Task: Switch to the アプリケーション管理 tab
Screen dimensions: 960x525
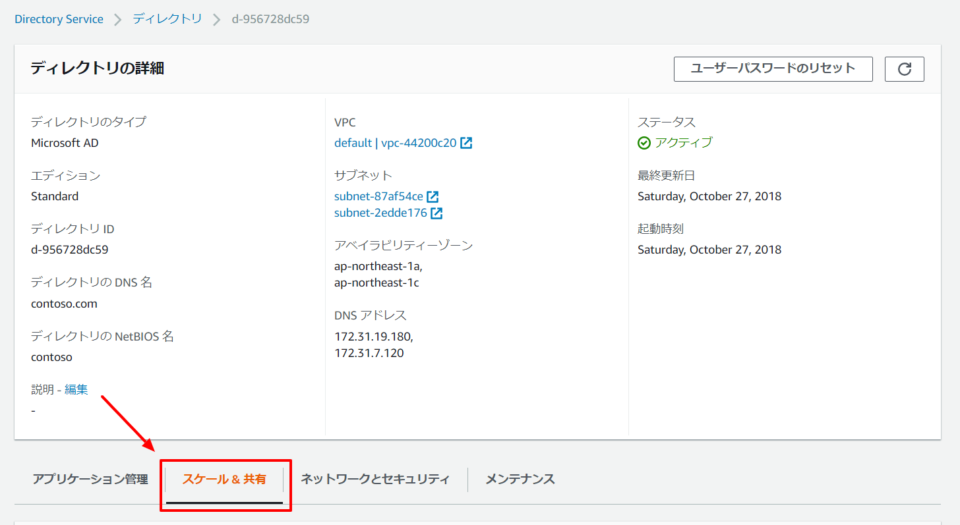Action: point(90,479)
